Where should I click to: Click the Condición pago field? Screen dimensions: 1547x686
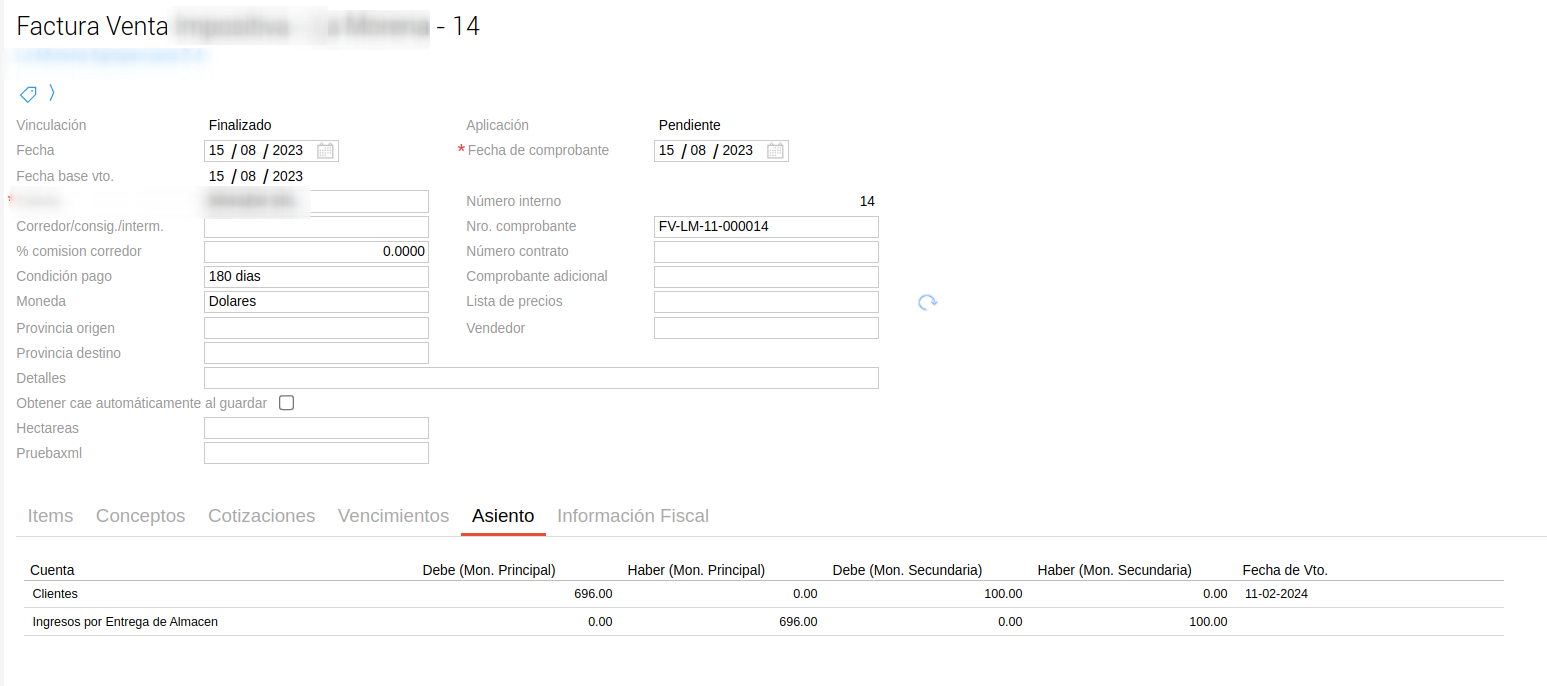tap(316, 277)
